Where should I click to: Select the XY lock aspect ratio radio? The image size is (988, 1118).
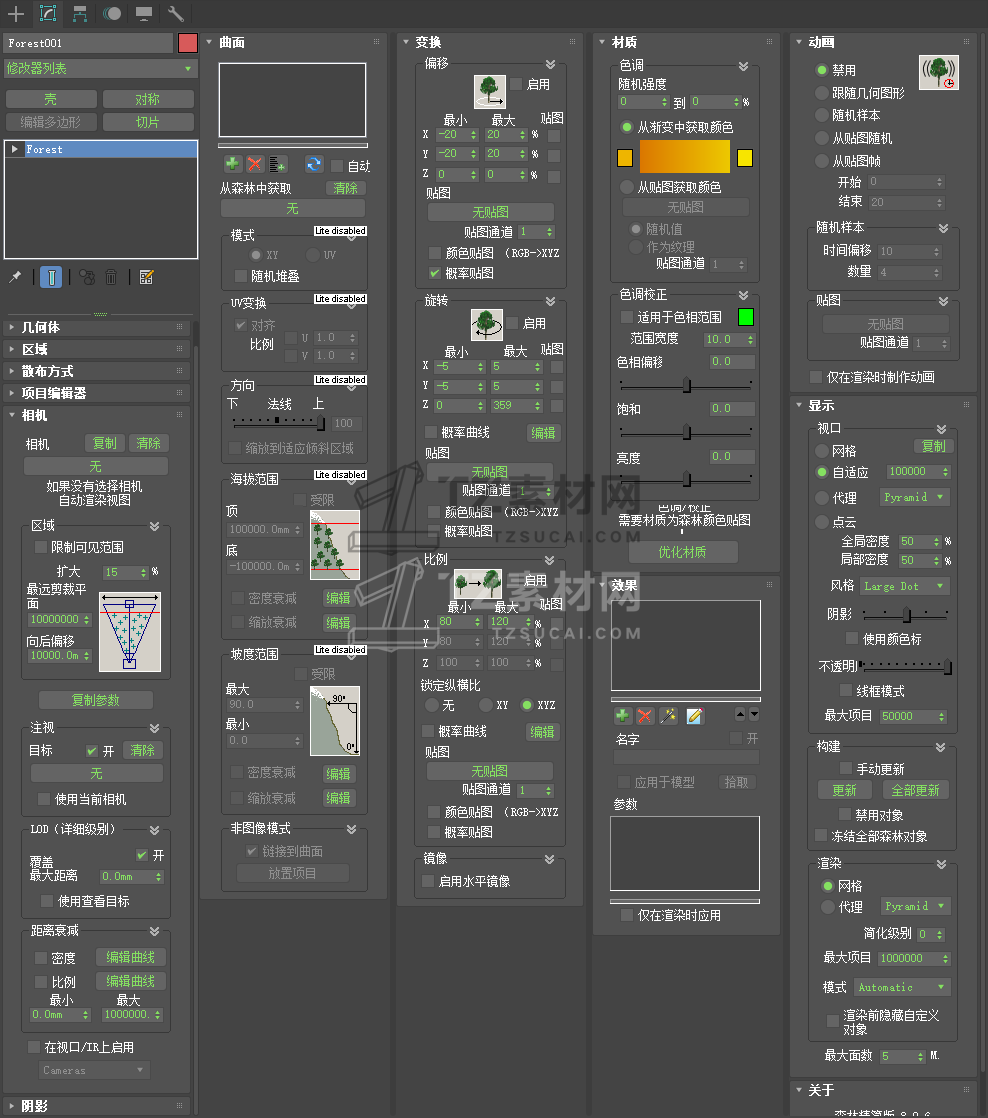(x=486, y=704)
